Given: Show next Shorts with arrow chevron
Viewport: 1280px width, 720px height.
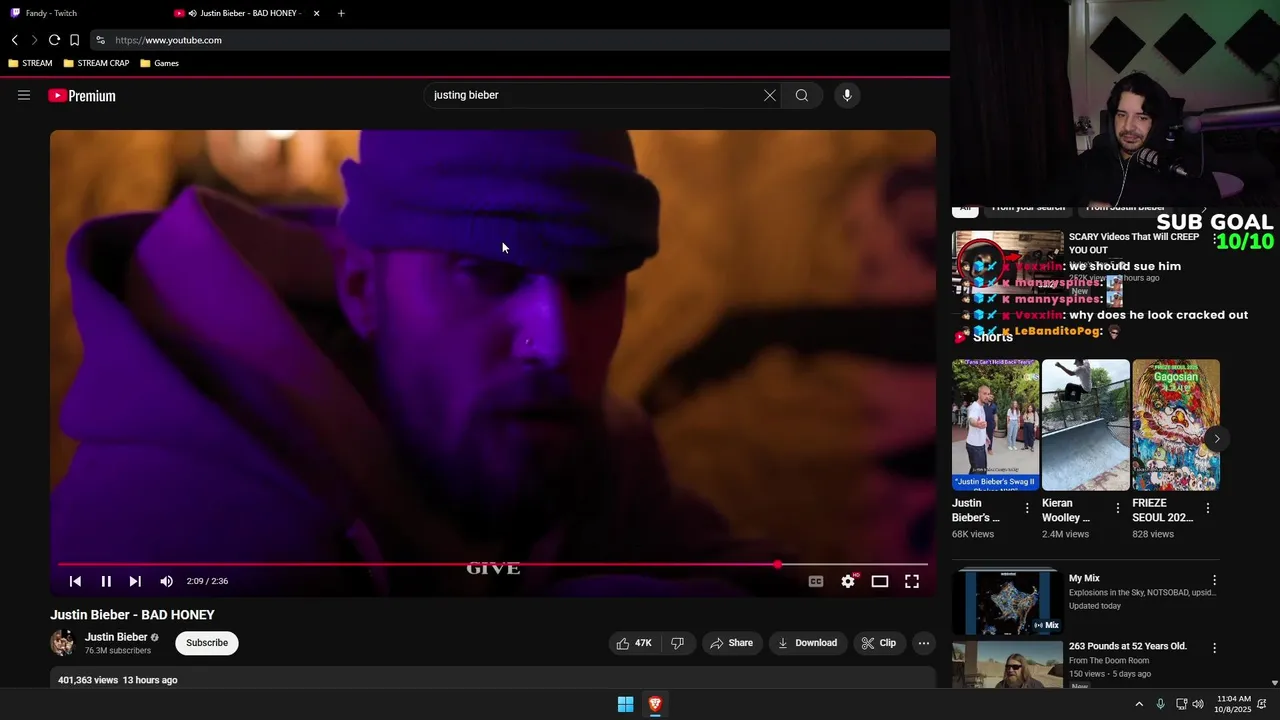Looking at the screenshot, I should tap(1217, 438).
